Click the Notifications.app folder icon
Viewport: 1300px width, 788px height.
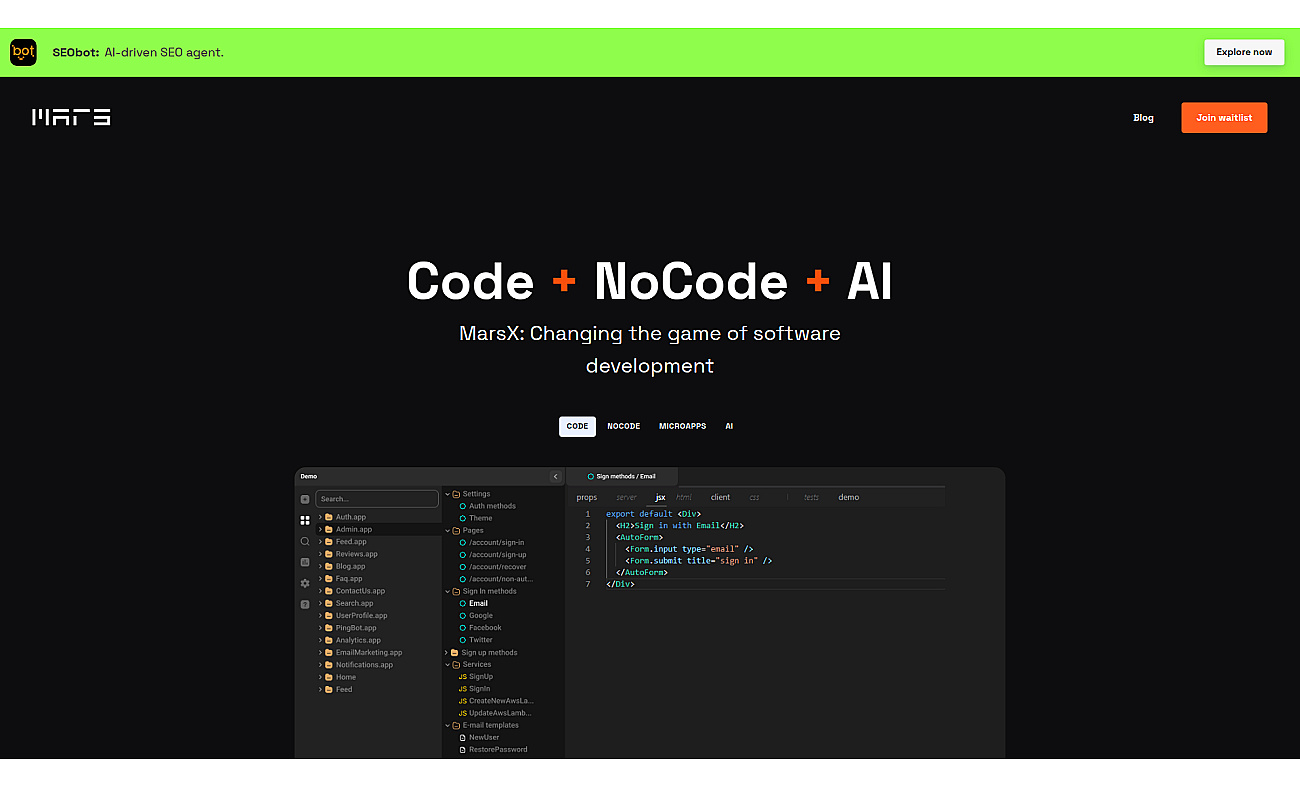pos(329,664)
